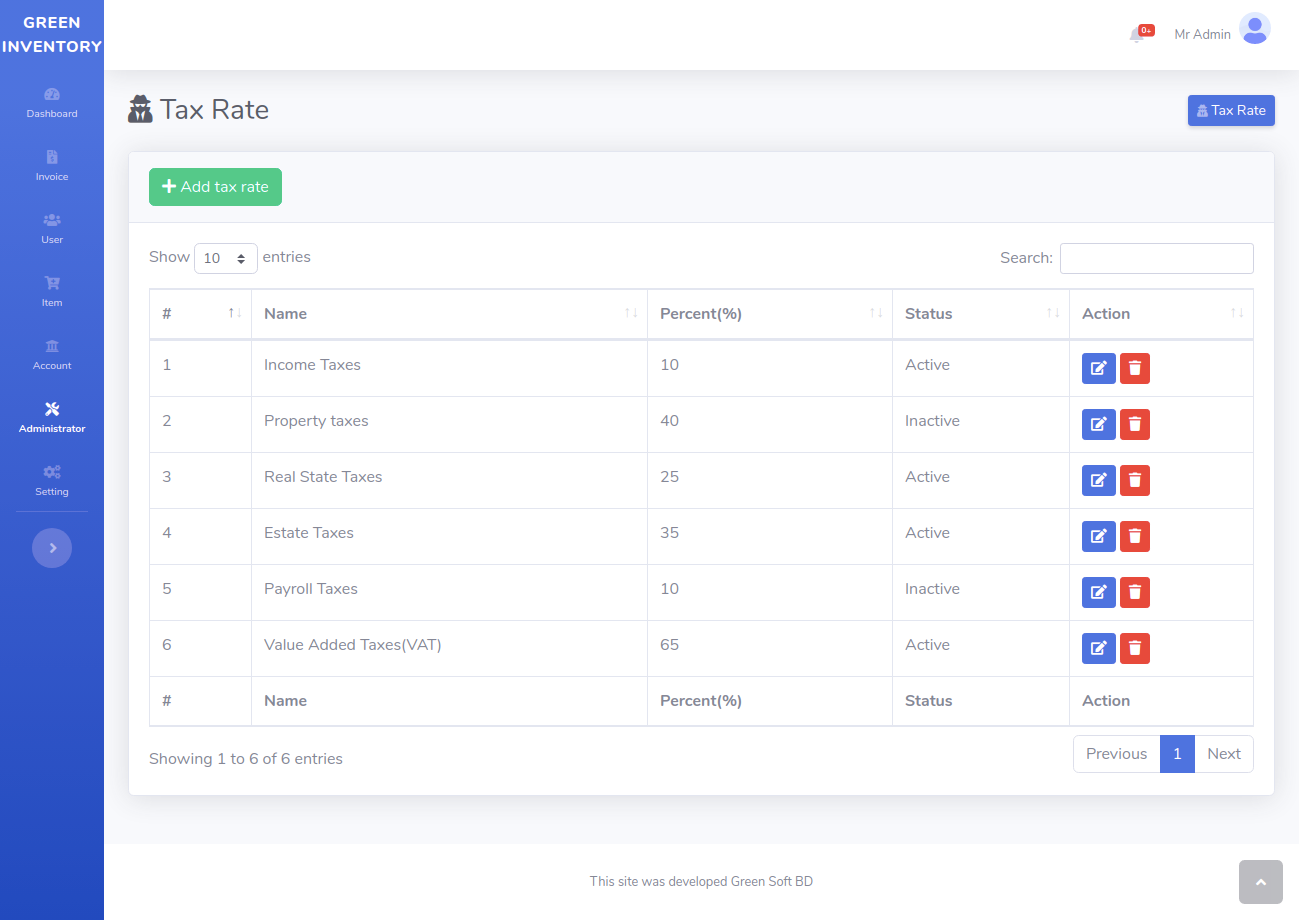Open the Mr Admin user avatar
This screenshot has height=920, width=1299.
point(1254,29)
